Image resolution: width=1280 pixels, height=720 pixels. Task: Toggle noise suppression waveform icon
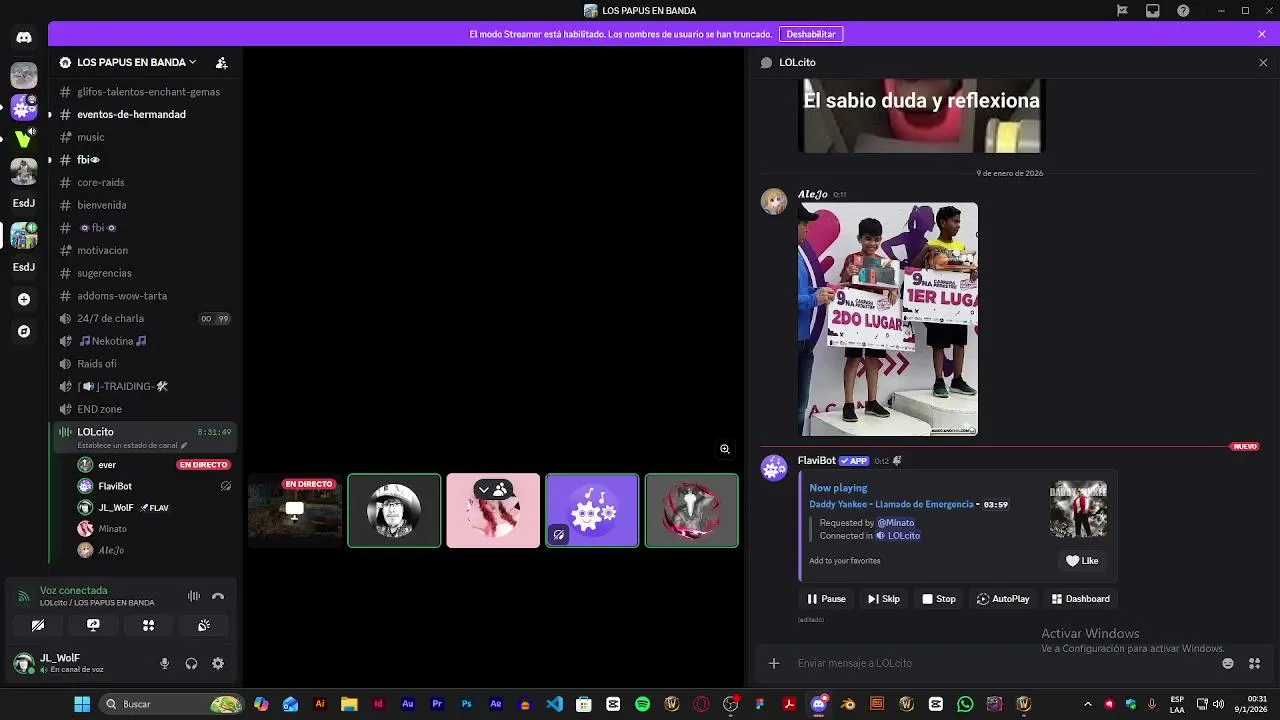(194, 596)
